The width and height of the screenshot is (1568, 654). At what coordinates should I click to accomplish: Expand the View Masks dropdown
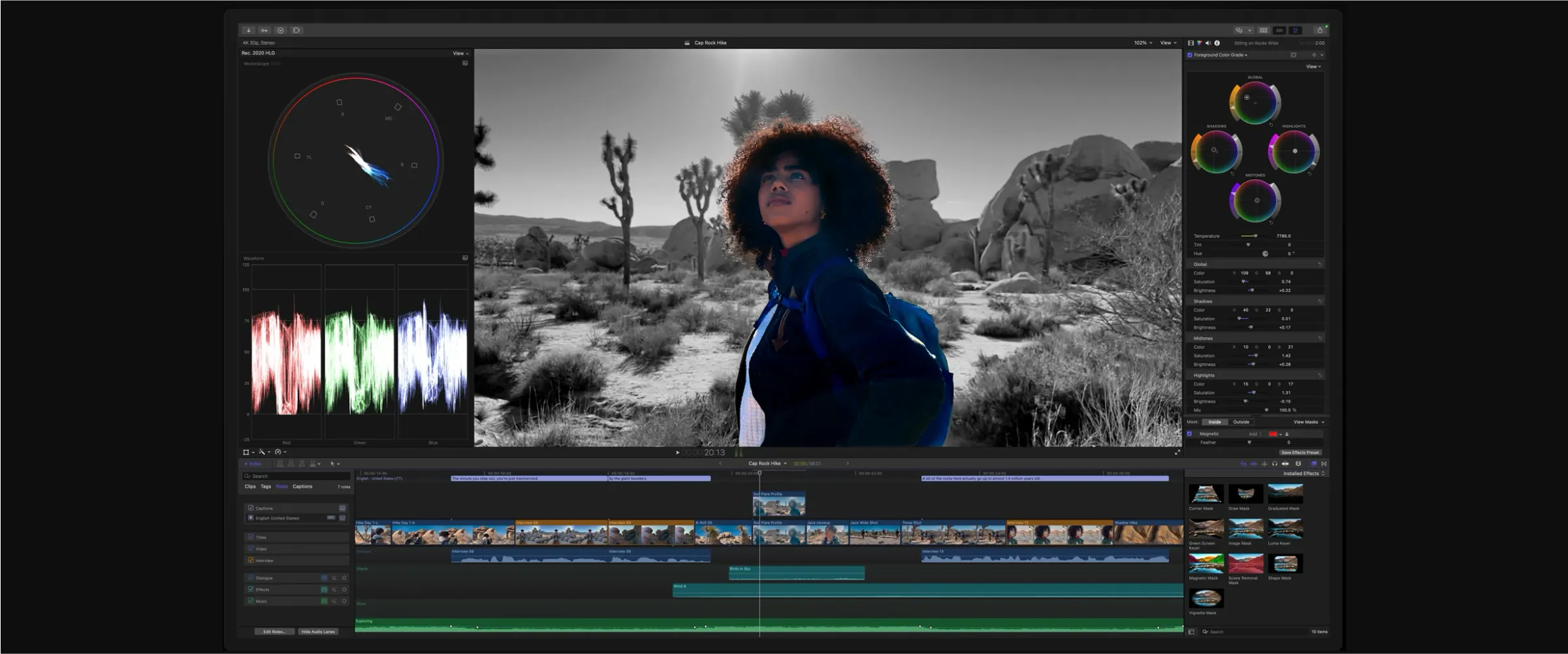coord(1309,422)
